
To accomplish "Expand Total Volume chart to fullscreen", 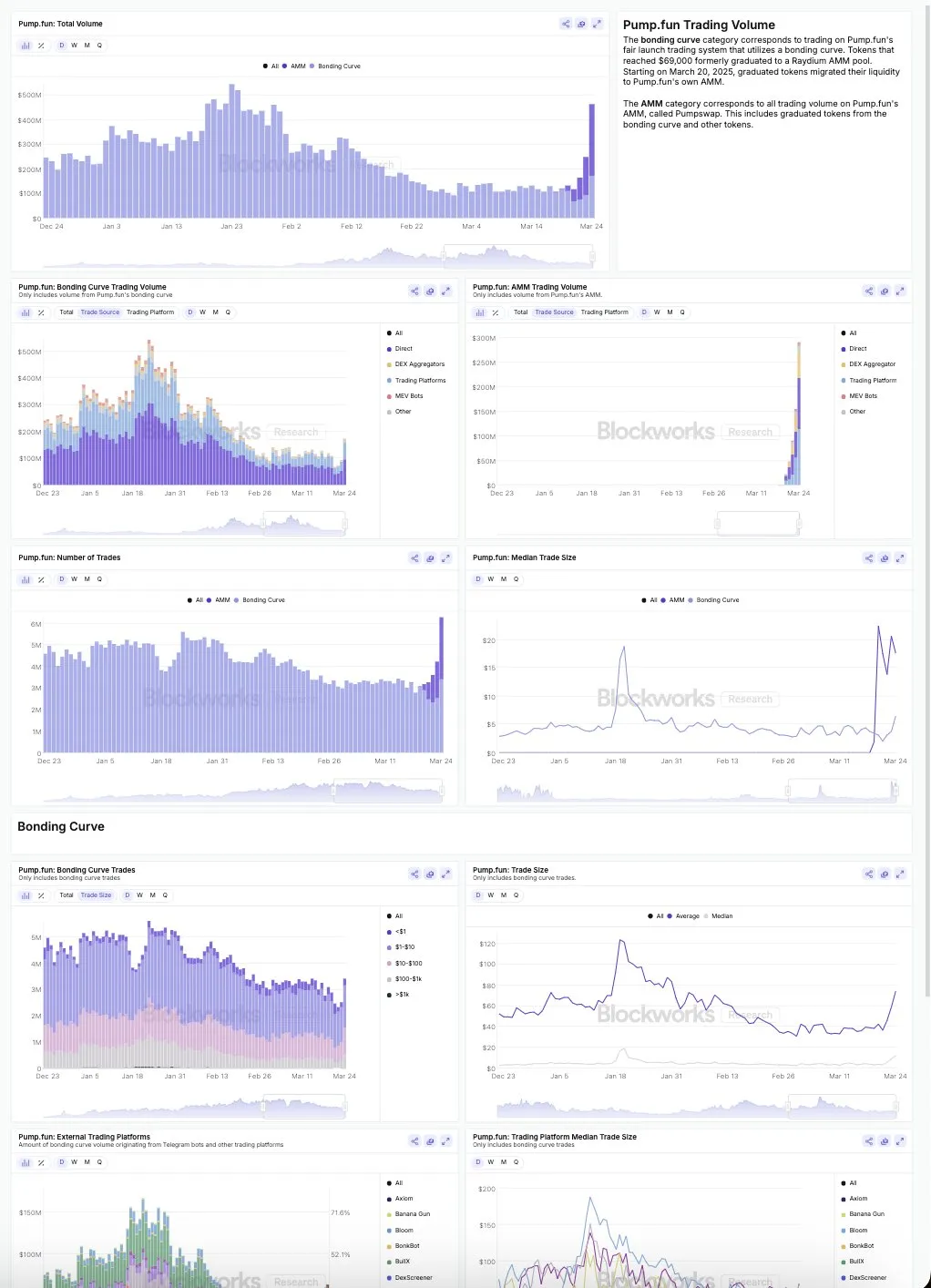I will coord(597,24).
